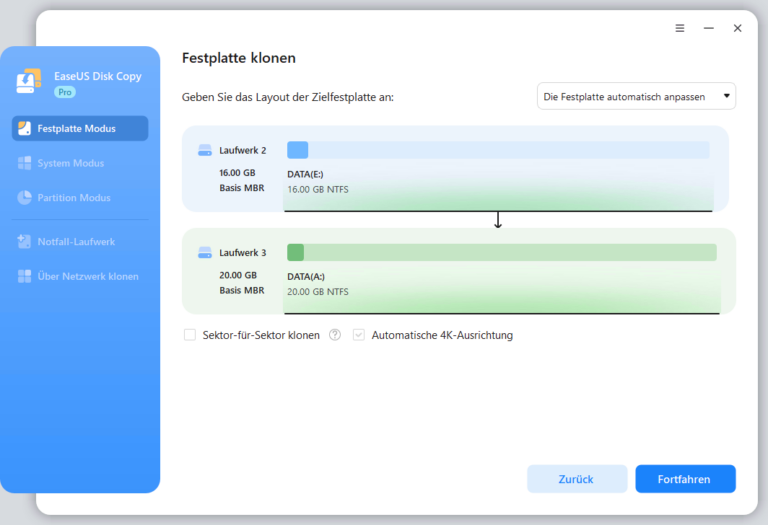Click the green DATA(A:) partition block

coord(295,252)
